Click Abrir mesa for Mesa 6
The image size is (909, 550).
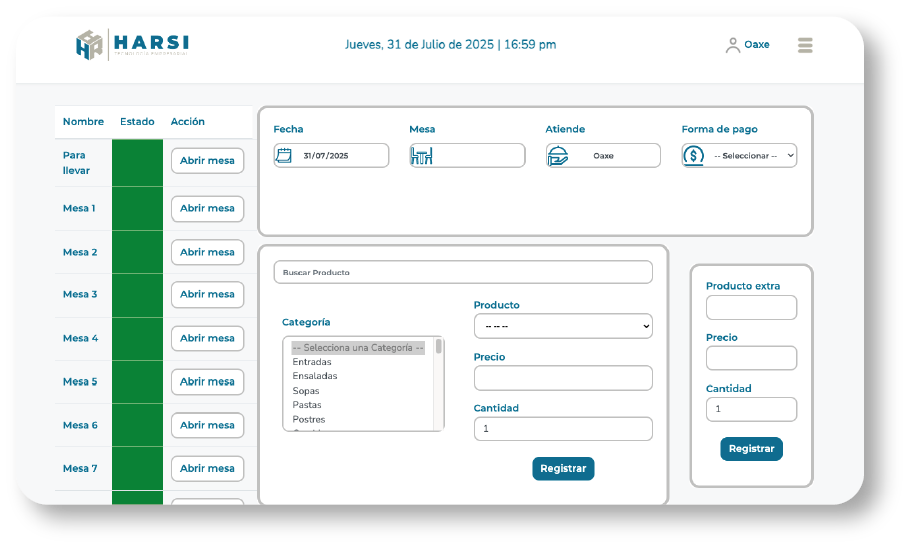pos(207,425)
